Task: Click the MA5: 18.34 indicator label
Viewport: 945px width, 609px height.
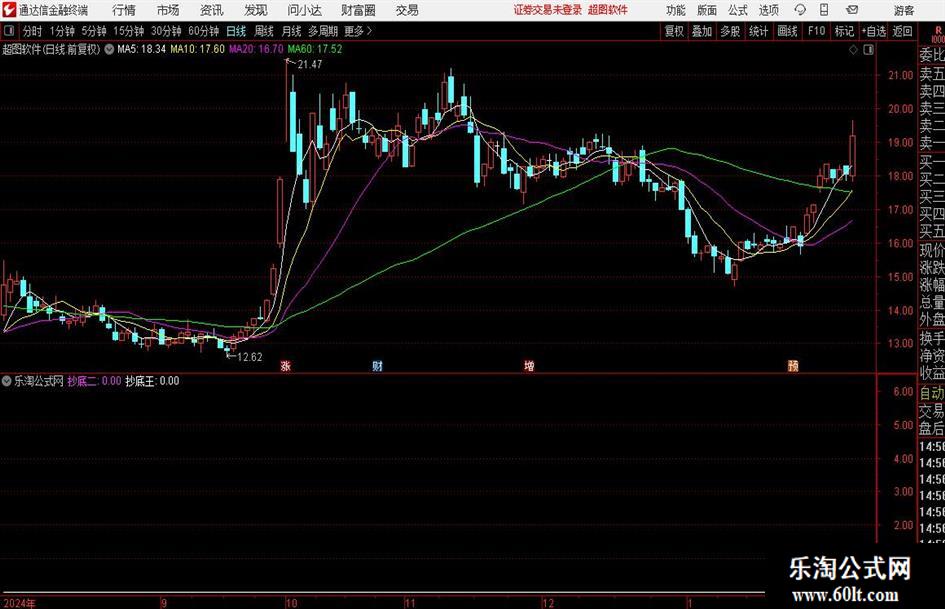Action: coord(141,49)
